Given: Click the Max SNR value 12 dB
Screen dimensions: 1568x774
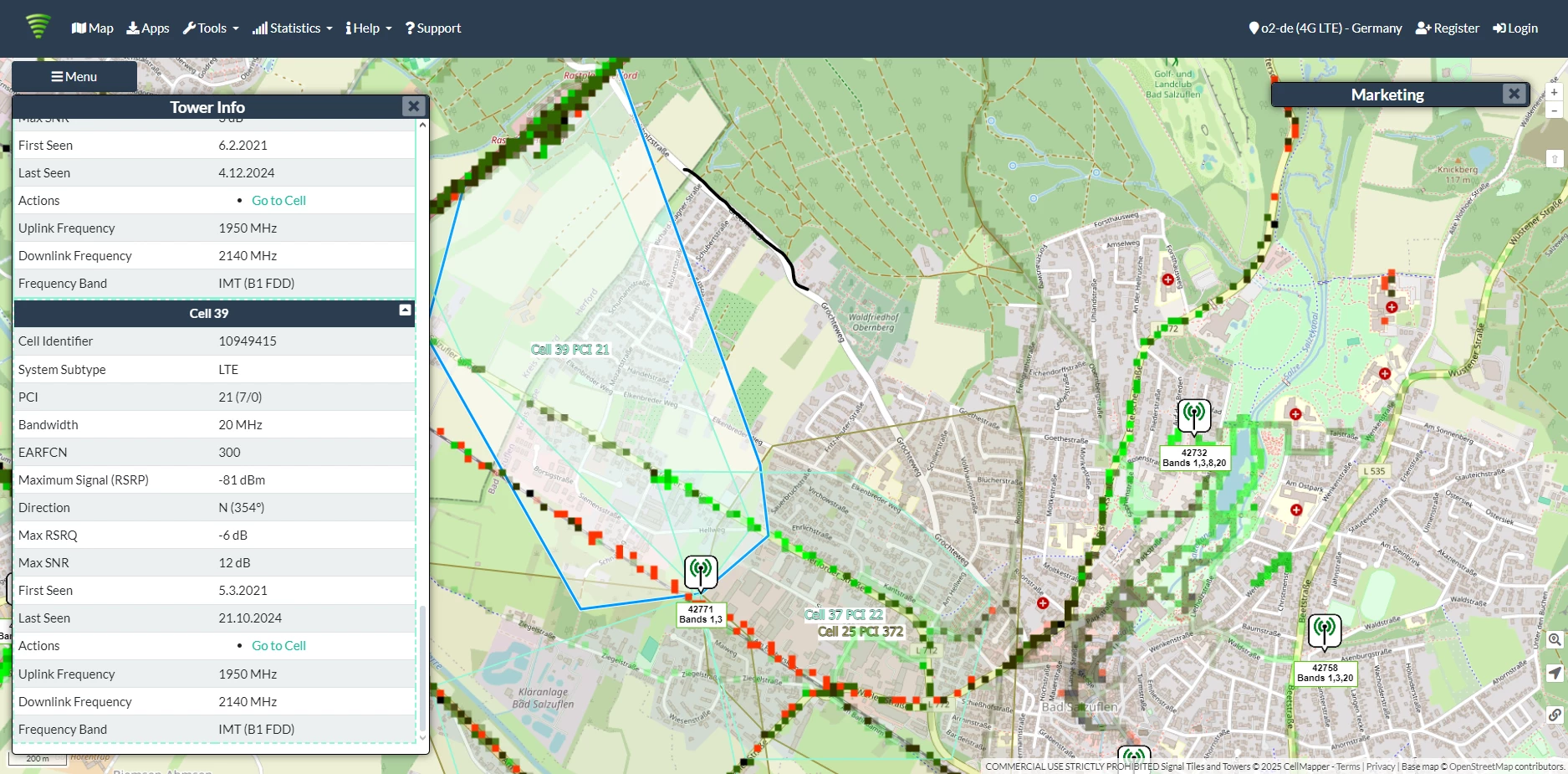Looking at the screenshot, I should pyautogui.click(x=235, y=563).
